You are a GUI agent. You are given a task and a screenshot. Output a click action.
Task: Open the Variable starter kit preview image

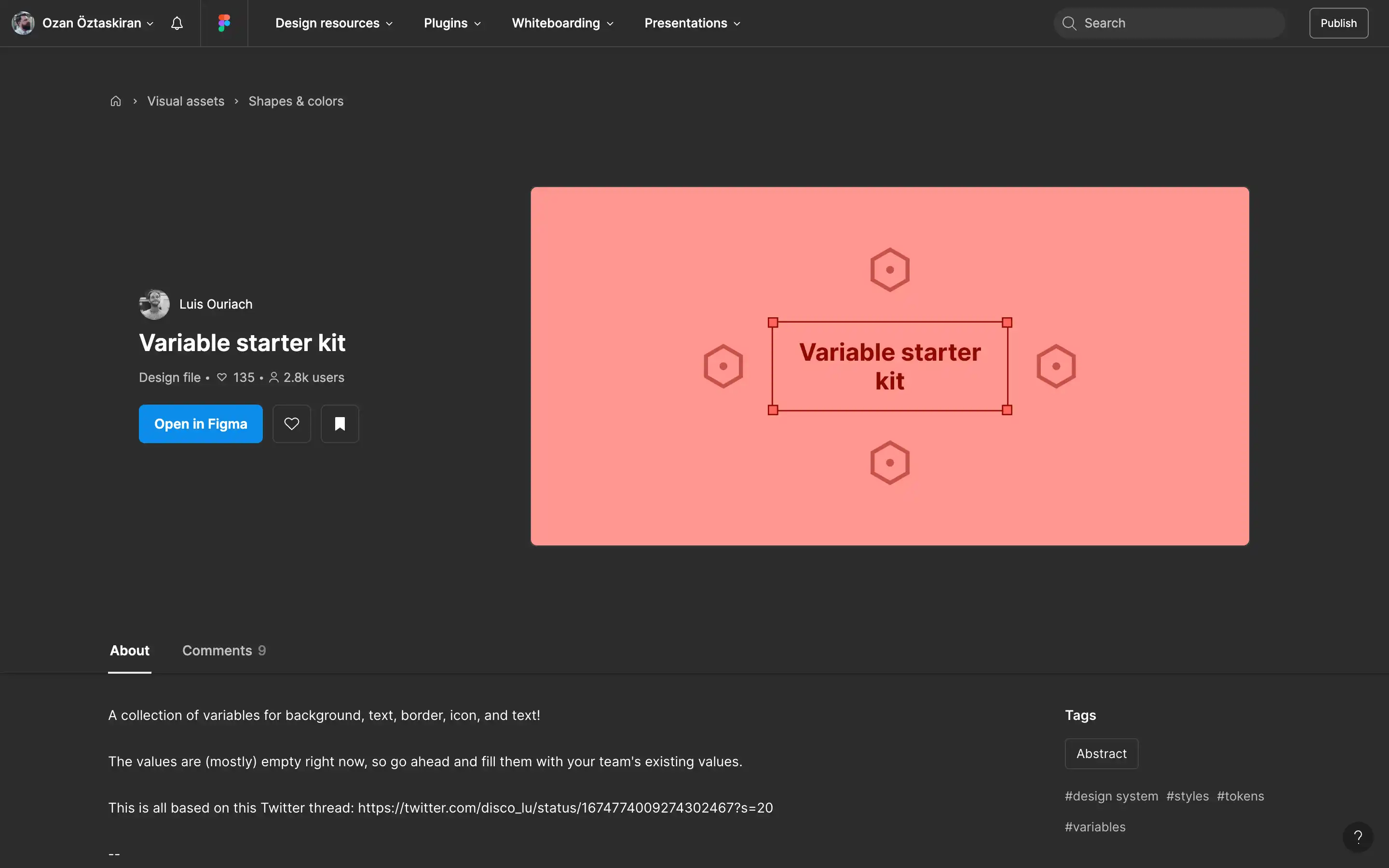click(x=890, y=366)
